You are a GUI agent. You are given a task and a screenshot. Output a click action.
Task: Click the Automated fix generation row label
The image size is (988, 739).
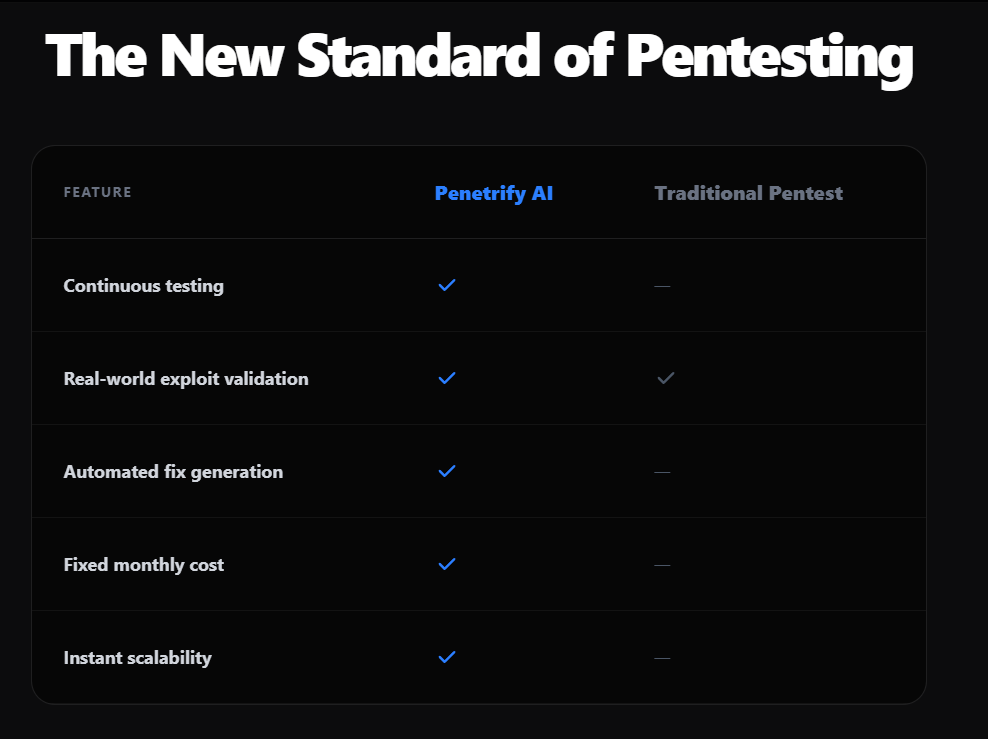[x=173, y=471]
